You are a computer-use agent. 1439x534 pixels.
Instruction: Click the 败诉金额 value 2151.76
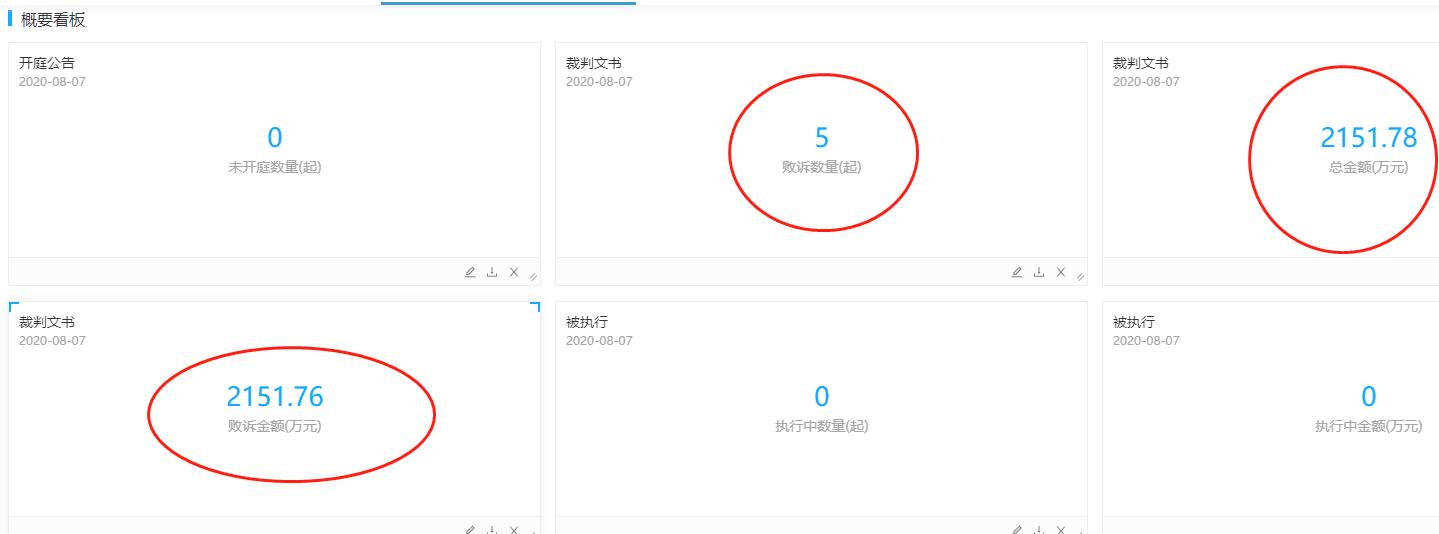tap(275, 397)
